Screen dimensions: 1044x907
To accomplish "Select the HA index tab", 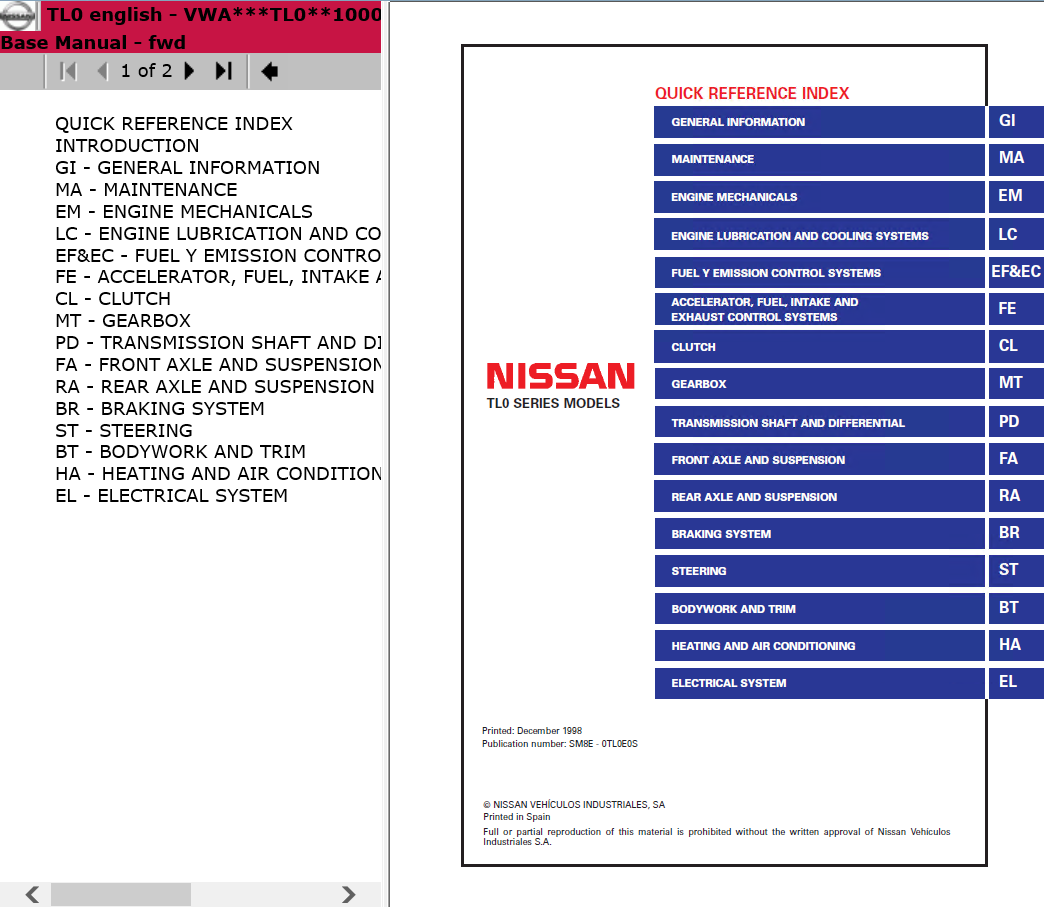I will pos(1016,645).
